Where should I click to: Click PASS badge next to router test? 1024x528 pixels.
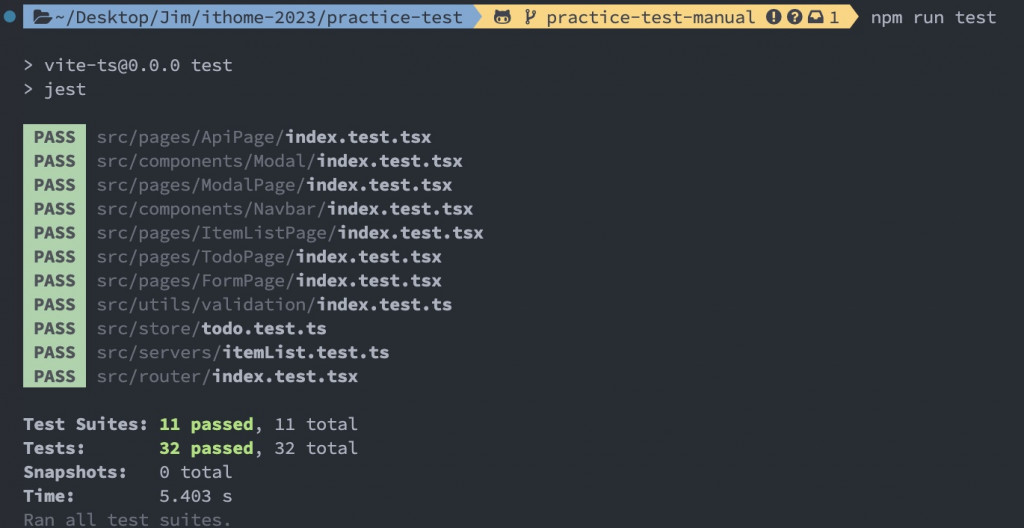click(x=54, y=376)
